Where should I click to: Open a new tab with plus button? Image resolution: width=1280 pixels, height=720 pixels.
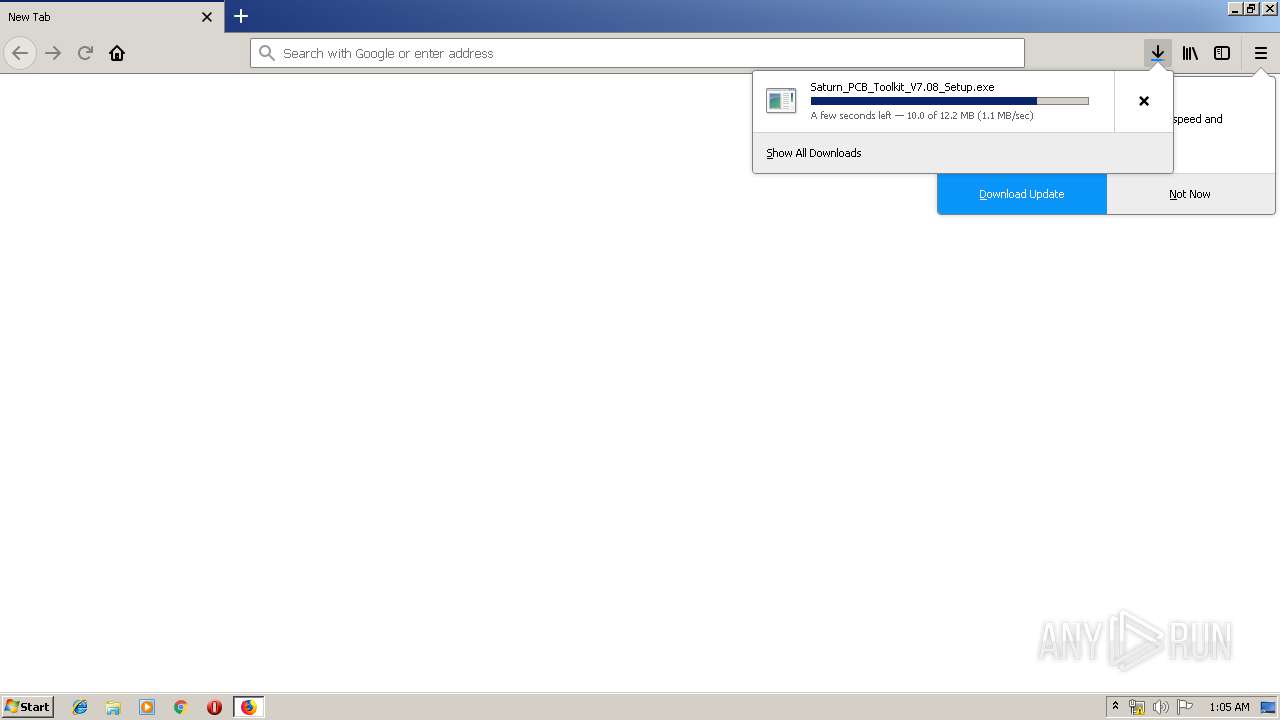241,16
